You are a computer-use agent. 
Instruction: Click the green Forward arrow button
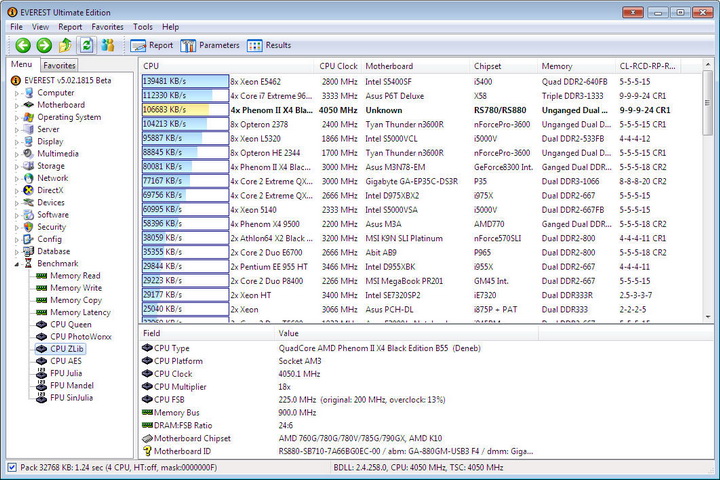click(44, 45)
